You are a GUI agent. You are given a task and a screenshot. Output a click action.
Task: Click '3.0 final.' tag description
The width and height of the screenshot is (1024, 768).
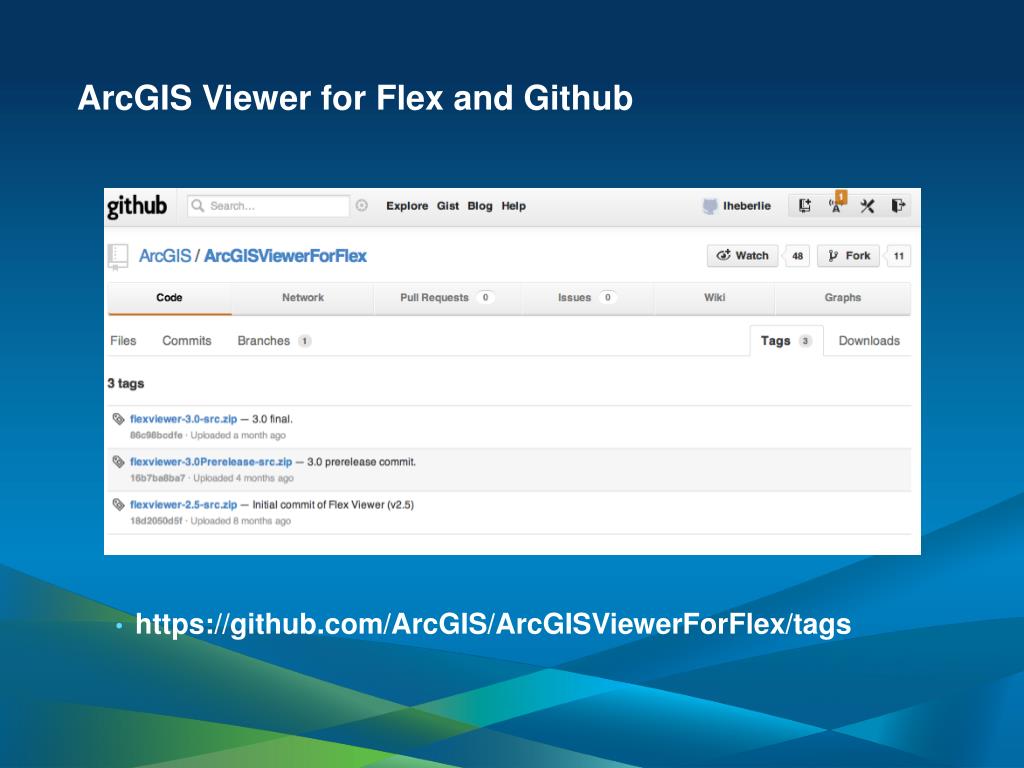[272, 419]
